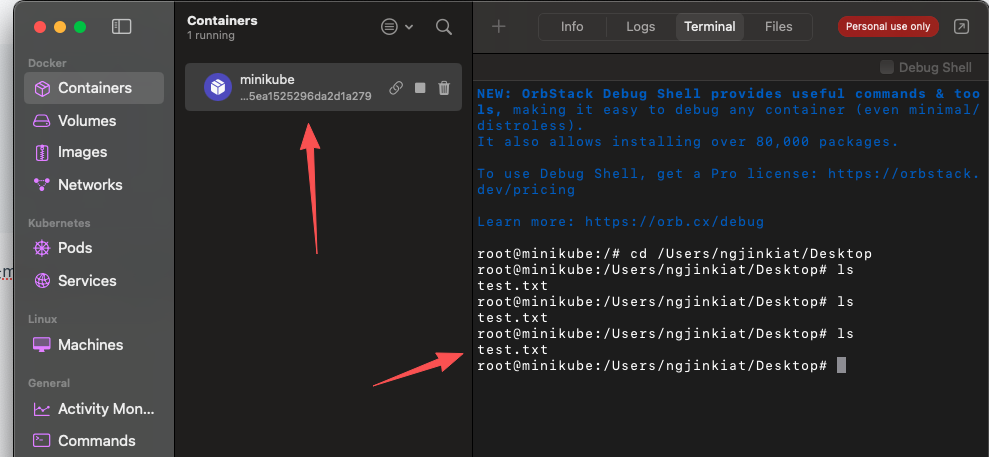Image resolution: width=989 pixels, height=457 pixels.
Task: Search the containers list
Action: [x=444, y=26]
